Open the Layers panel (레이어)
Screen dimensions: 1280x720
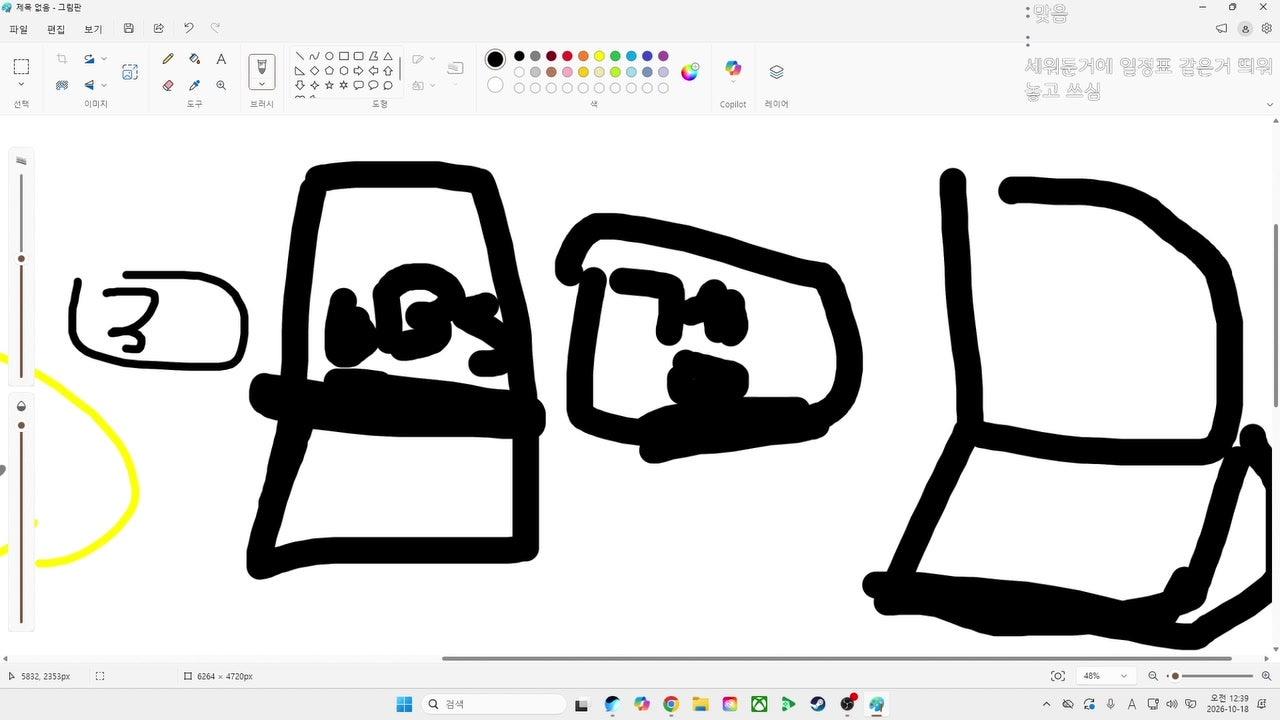[776, 72]
